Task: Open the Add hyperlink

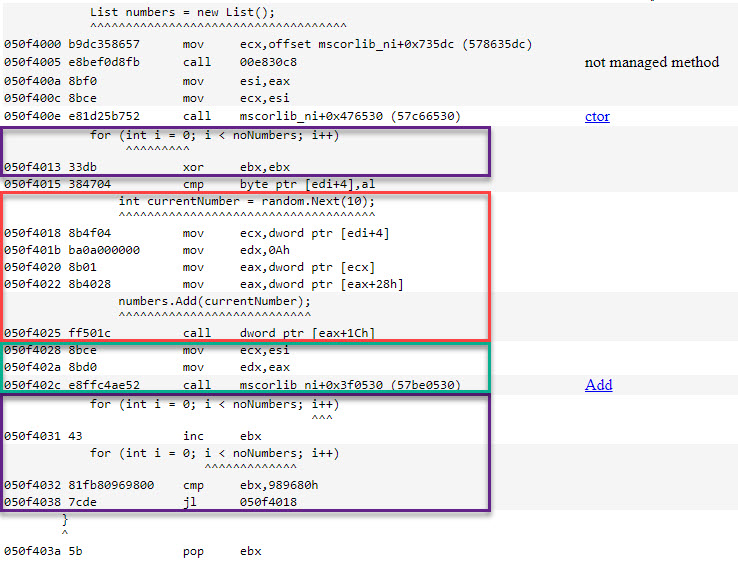Action: click(598, 385)
